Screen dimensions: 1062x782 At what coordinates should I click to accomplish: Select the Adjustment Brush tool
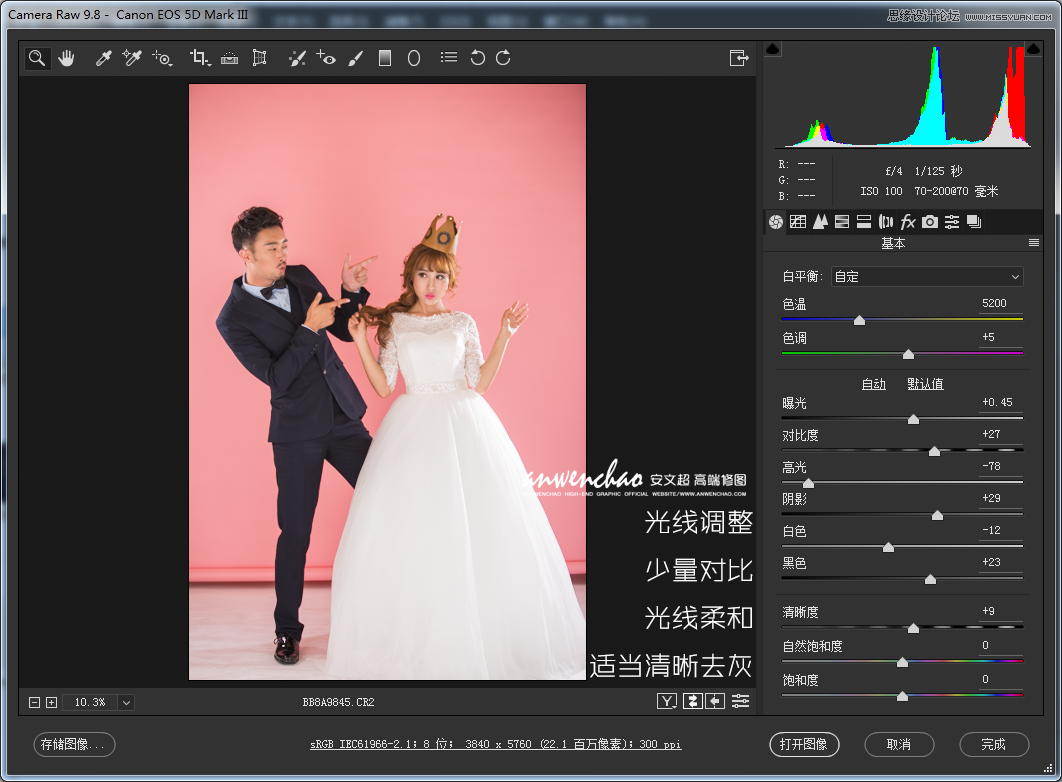pos(356,57)
